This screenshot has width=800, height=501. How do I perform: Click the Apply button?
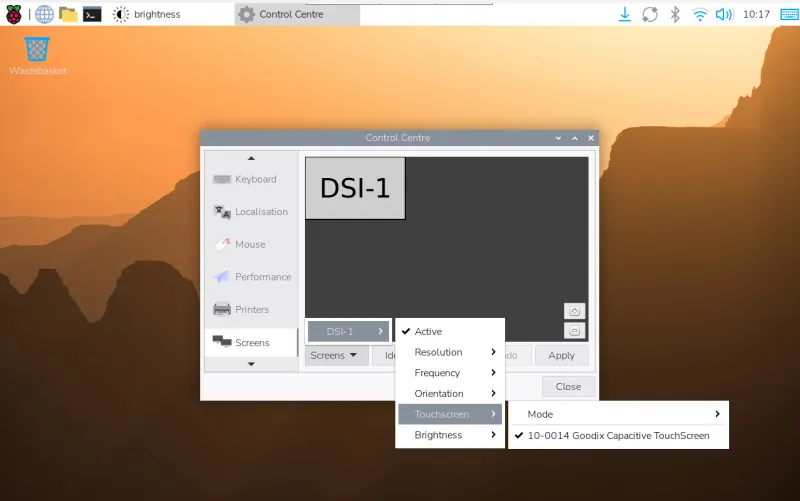click(x=561, y=355)
